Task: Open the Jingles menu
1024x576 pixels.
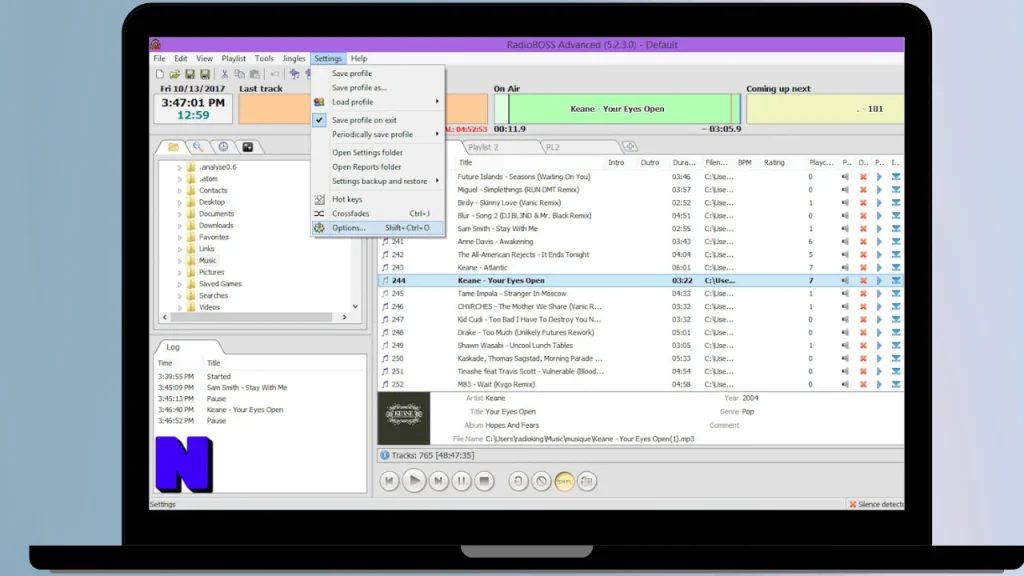Action: coord(294,59)
